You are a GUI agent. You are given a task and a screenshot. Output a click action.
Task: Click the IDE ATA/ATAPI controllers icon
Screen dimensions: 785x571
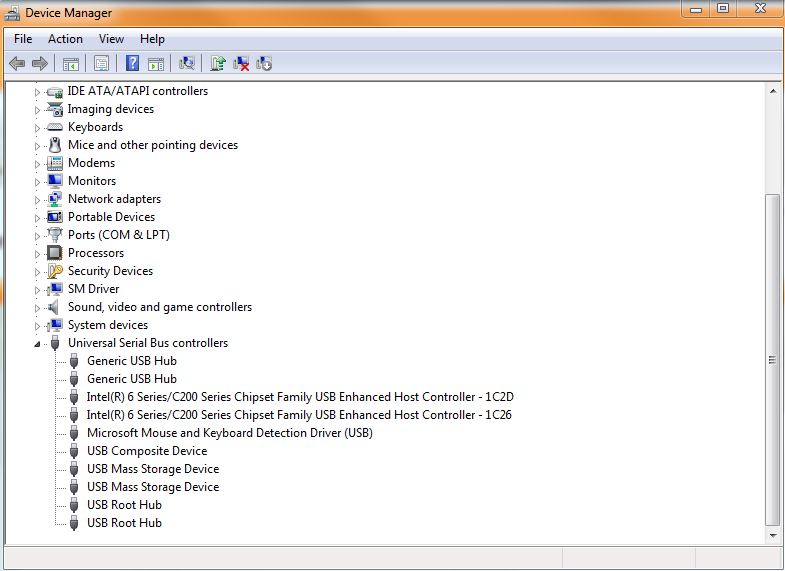(x=55, y=92)
